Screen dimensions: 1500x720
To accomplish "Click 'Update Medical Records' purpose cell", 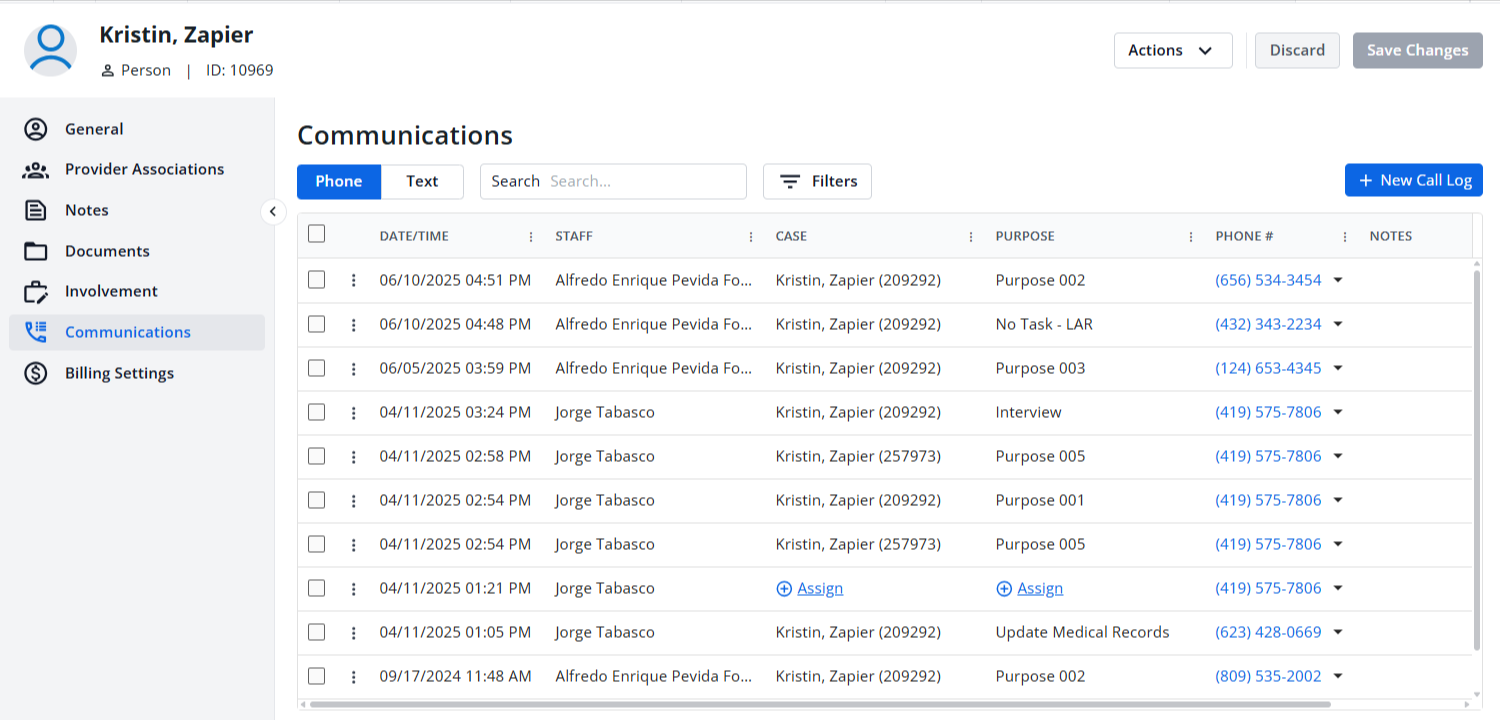I will 1082,632.
